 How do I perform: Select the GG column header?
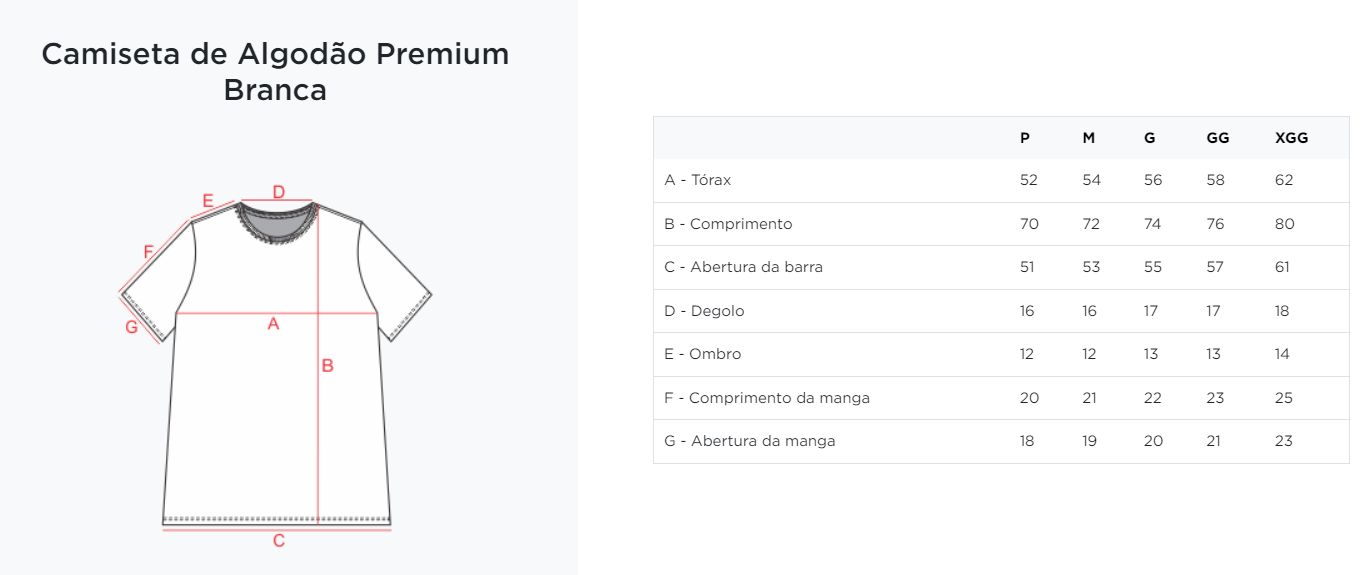tap(1218, 138)
